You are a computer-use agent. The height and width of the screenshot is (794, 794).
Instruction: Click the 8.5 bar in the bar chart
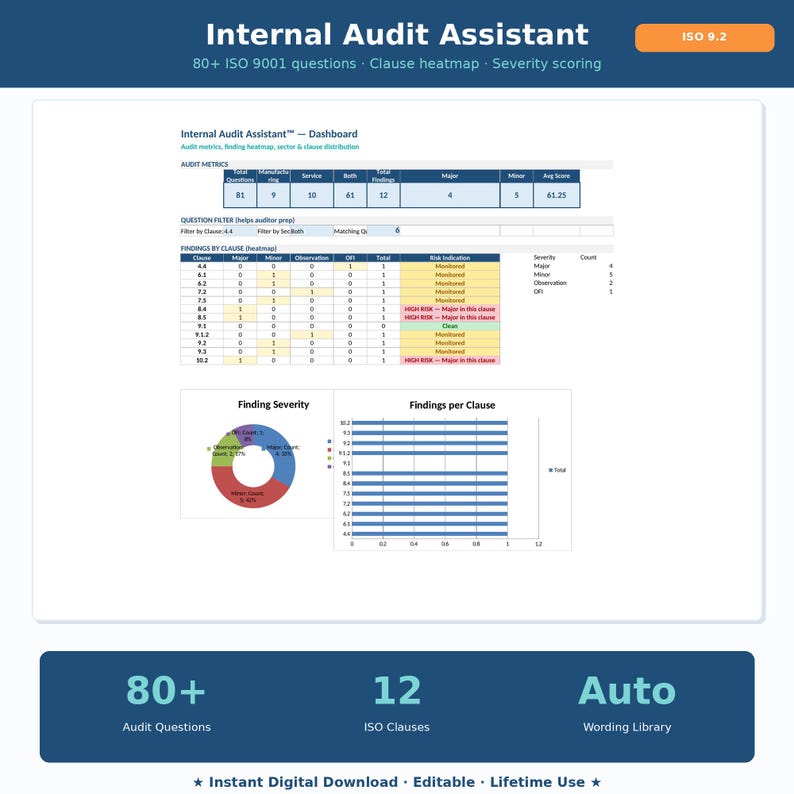[x=429, y=473]
